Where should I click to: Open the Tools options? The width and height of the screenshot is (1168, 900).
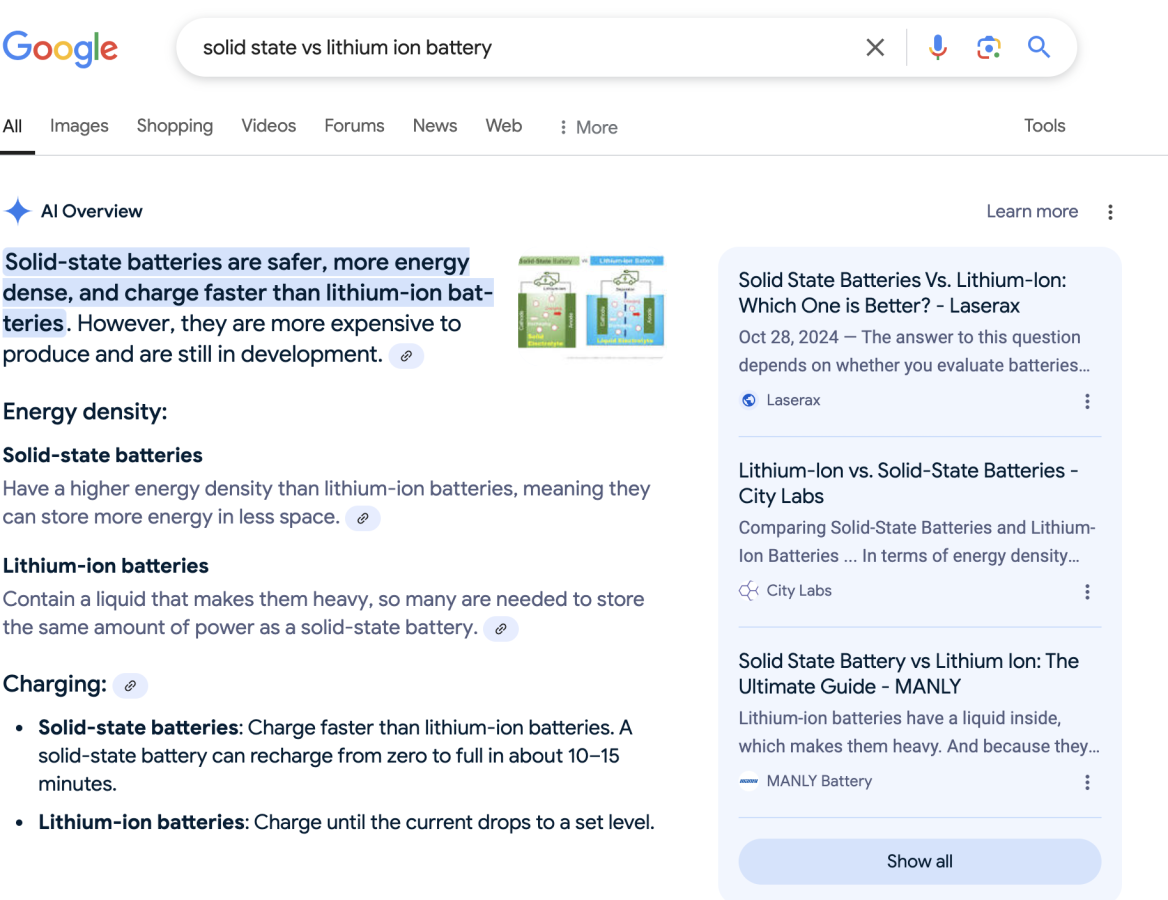pos(1044,126)
